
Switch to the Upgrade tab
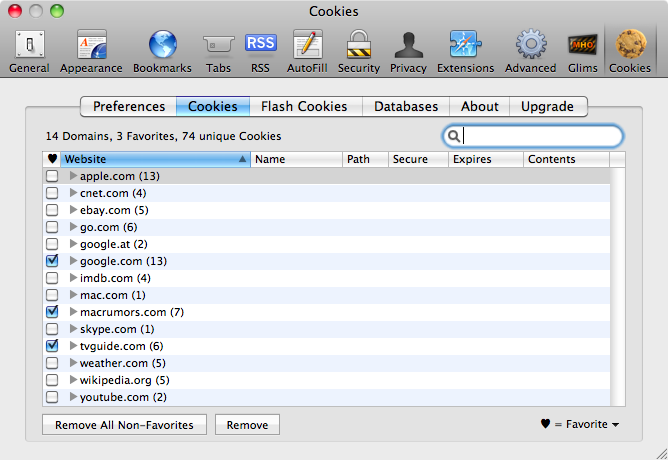pos(548,106)
